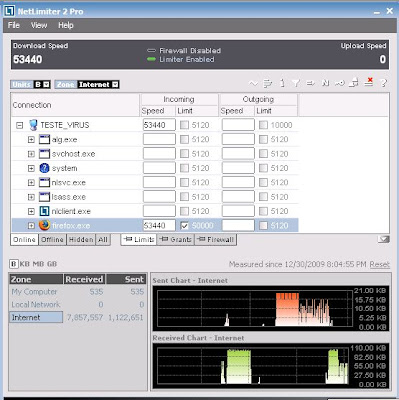The image size is (399, 400).
Task: Click the firefox.exe Firefox icon
Action: click(44, 225)
